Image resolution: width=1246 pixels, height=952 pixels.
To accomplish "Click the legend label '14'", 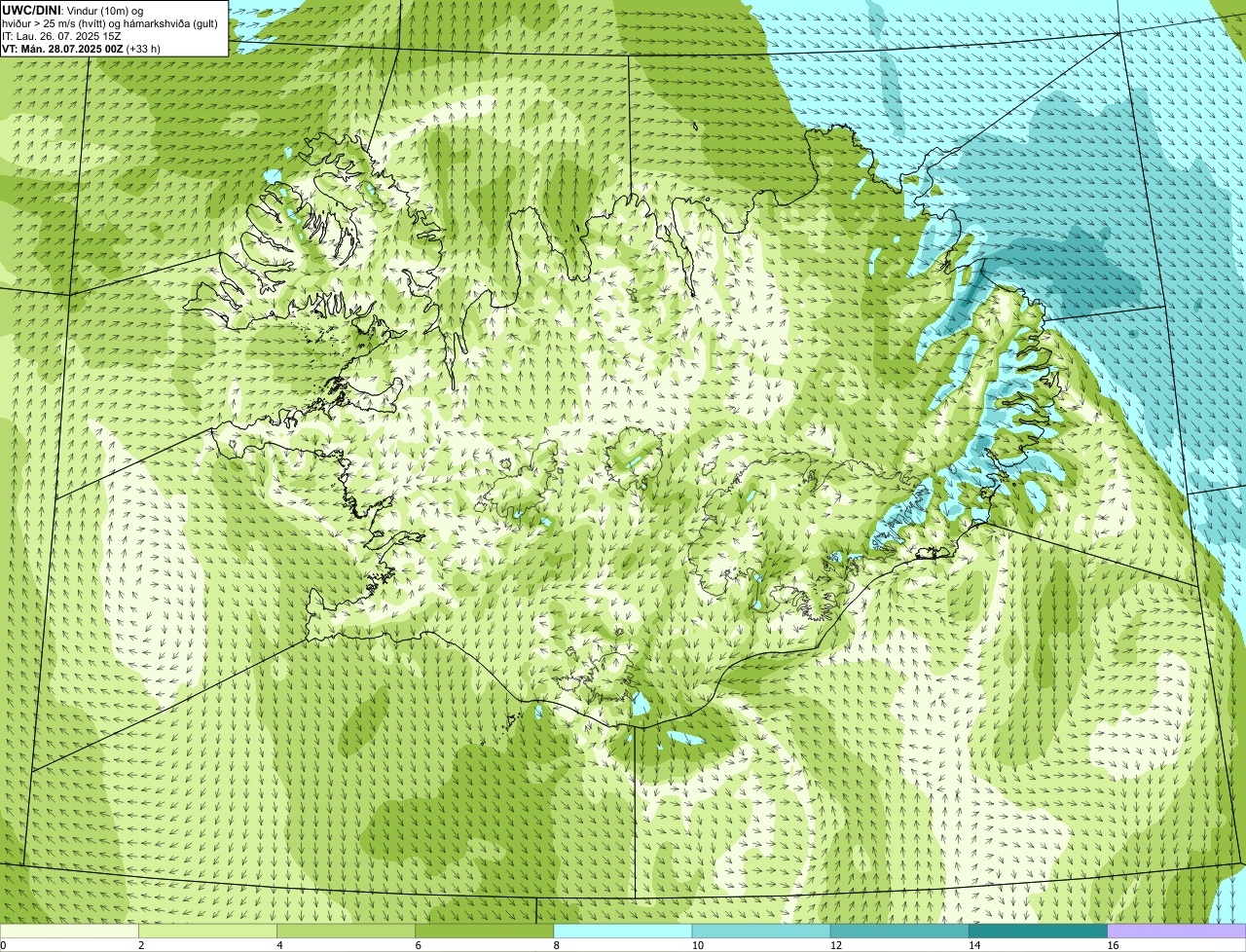I will pyautogui.click(x=974, y=945).
